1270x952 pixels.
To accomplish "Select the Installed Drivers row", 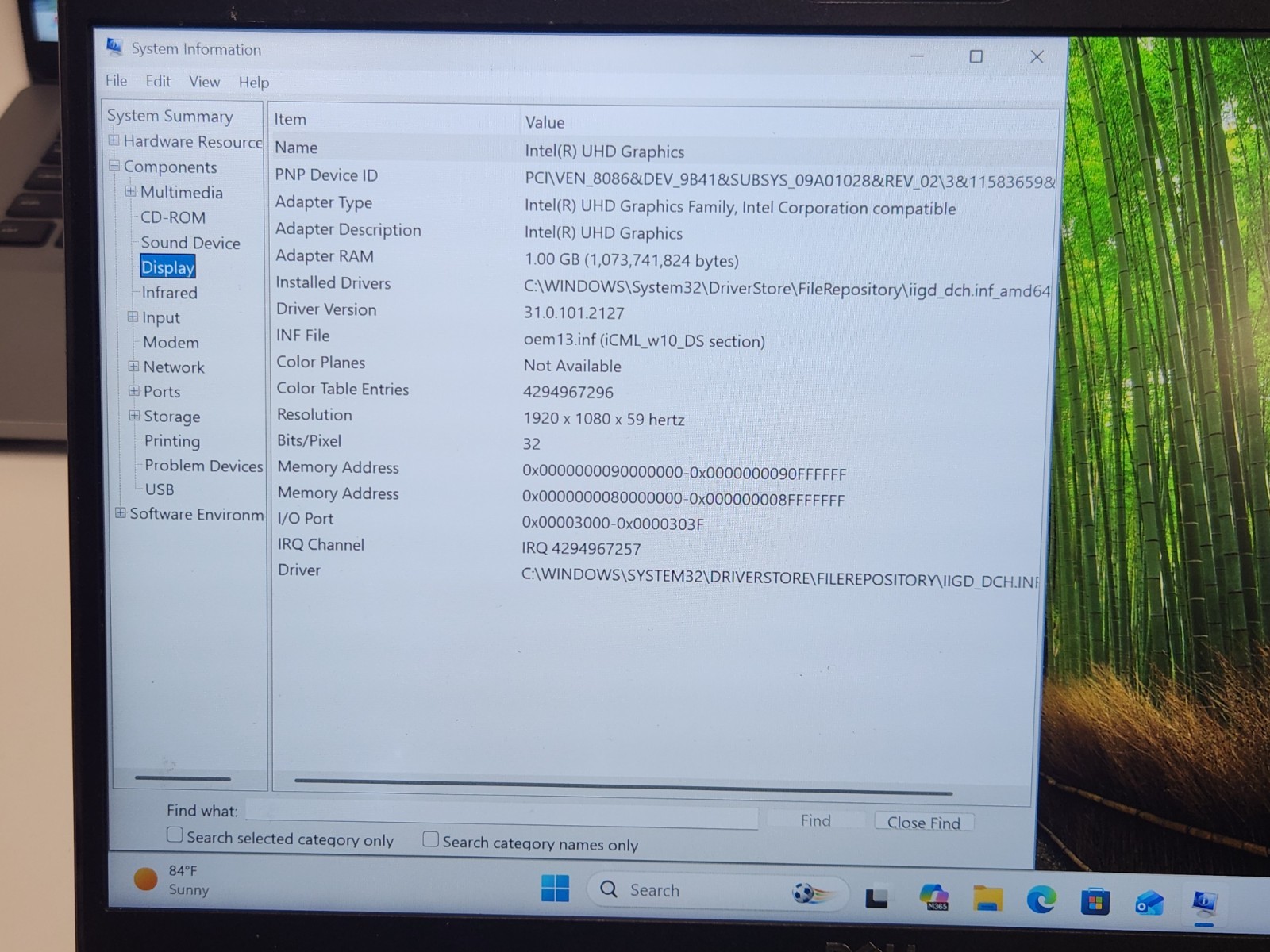I will click(x=664, y=285).
